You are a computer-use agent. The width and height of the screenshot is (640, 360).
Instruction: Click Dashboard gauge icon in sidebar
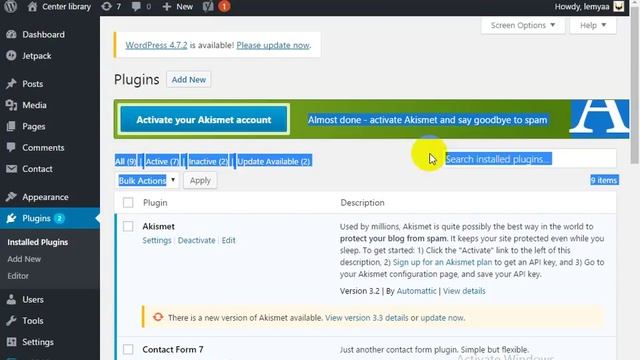tap(11, 34)
